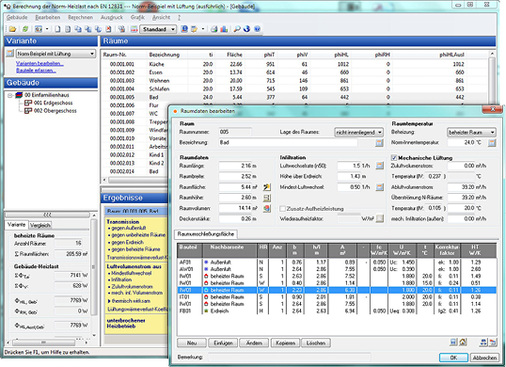Toggle Mechanische Lüftung checkbox
This screenshot has width=506, height=367.
[x=394, y=158]
